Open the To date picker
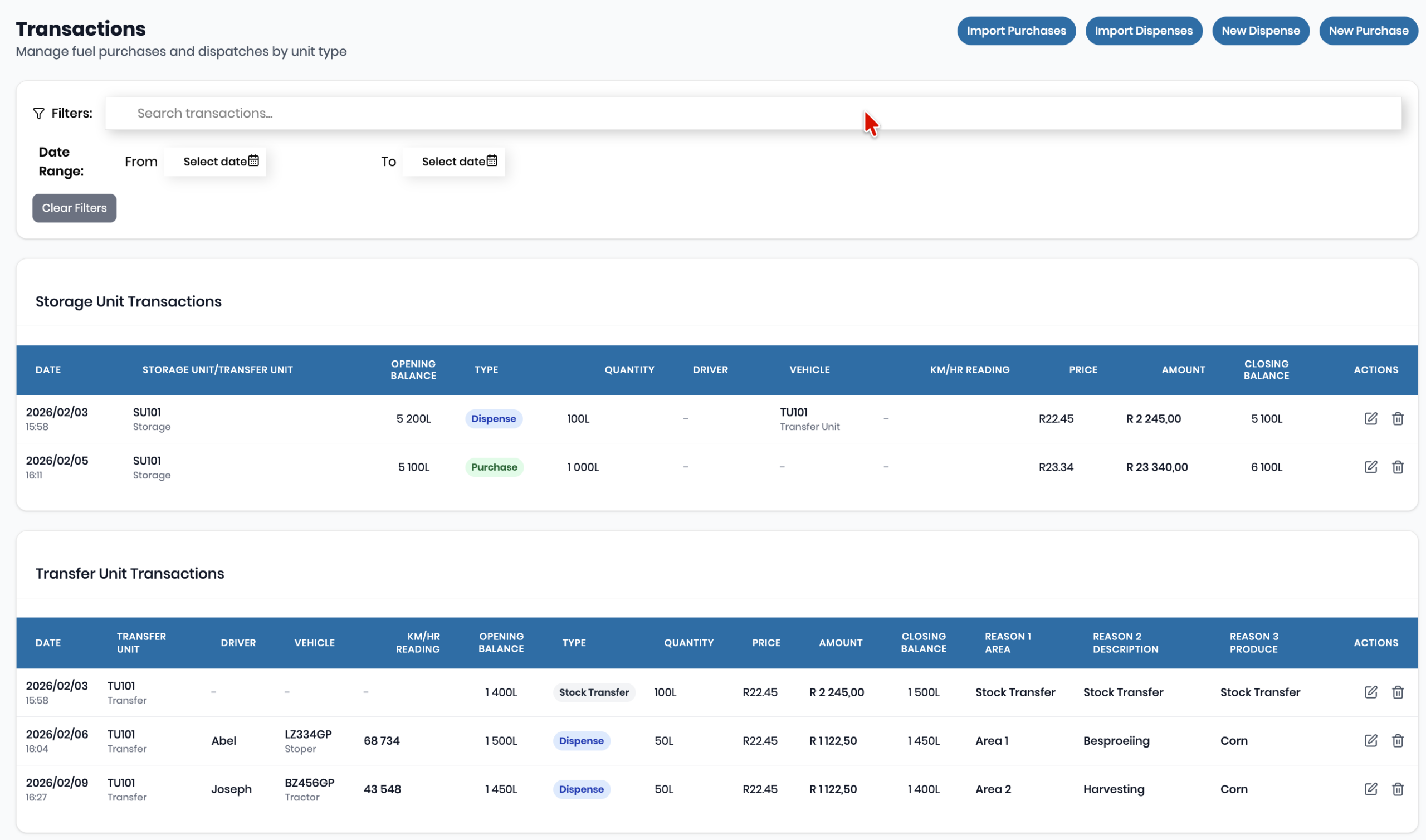This screenshot has width=1426, height=840. tap(454, 162)
